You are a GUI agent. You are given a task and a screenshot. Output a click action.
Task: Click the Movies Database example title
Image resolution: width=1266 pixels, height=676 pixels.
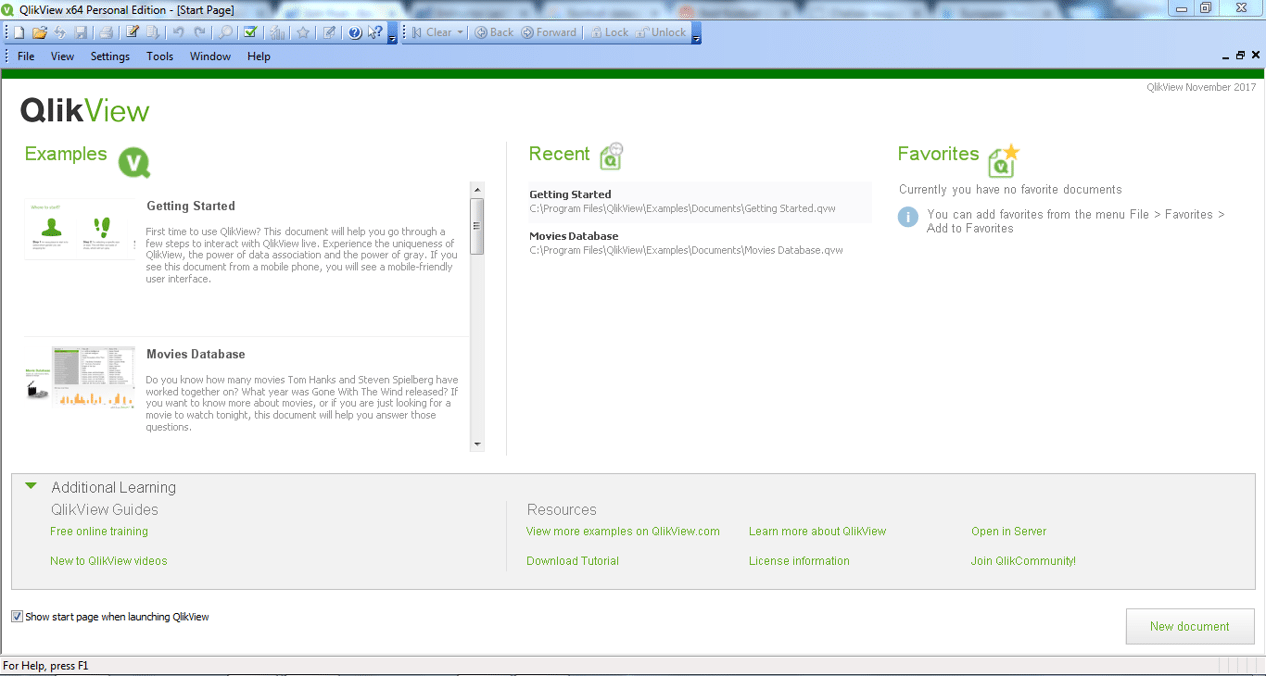tap(196, 354)
